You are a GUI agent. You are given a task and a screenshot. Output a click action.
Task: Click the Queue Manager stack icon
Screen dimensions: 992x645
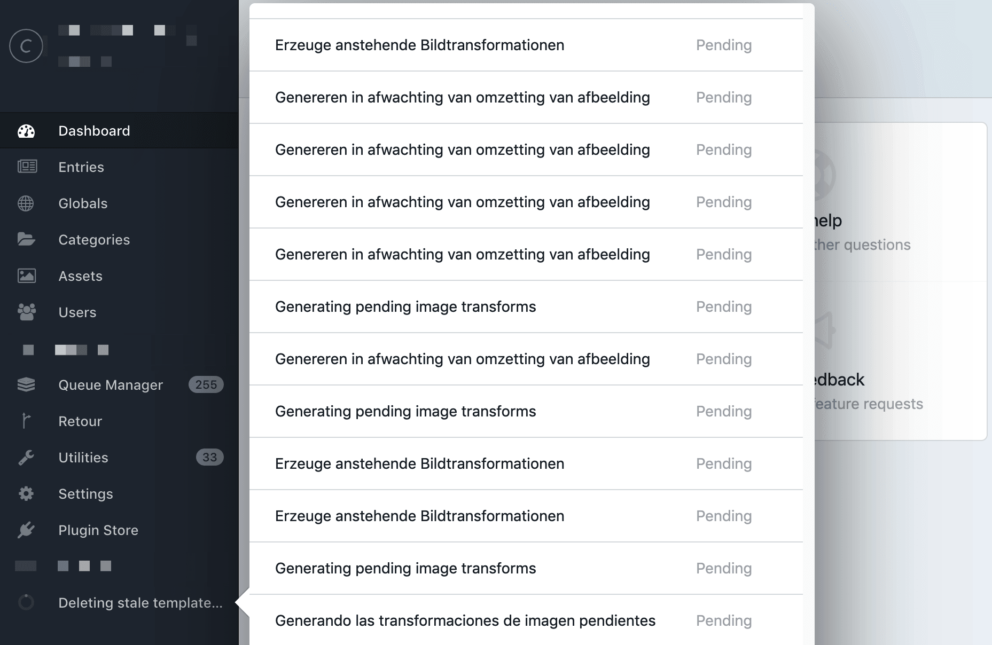coord(27,385)
